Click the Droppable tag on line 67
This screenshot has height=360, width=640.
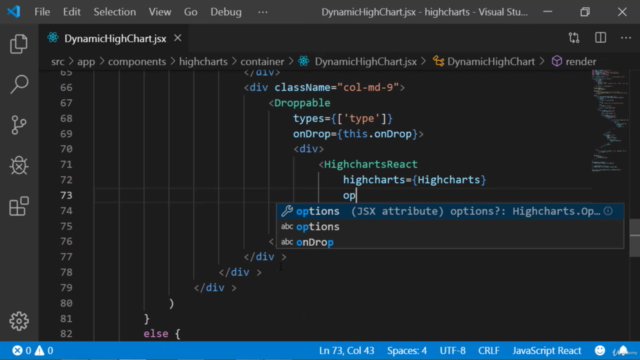[302, 103]
